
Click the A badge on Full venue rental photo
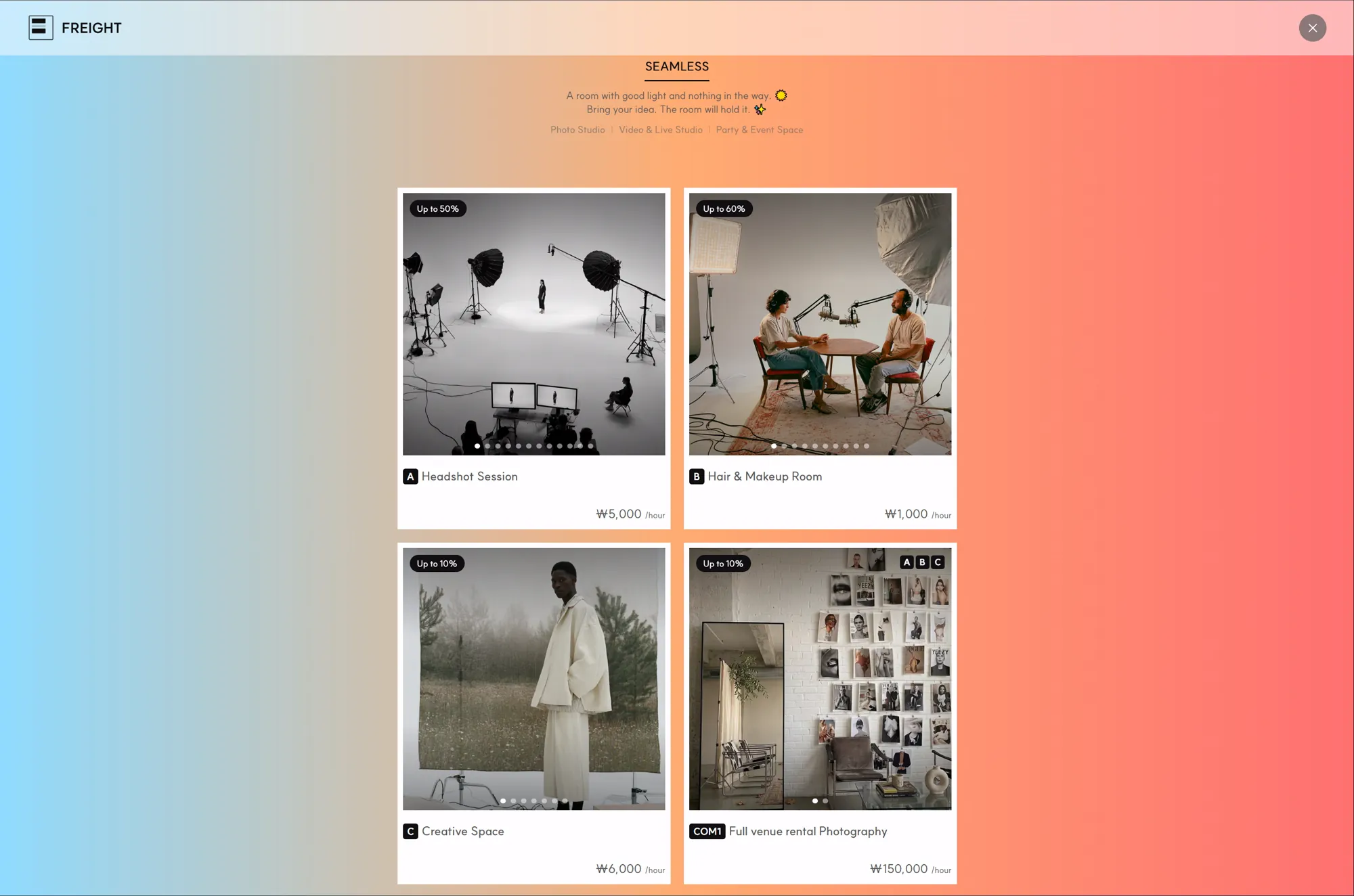pyautogui.click(x=907, y=562)
